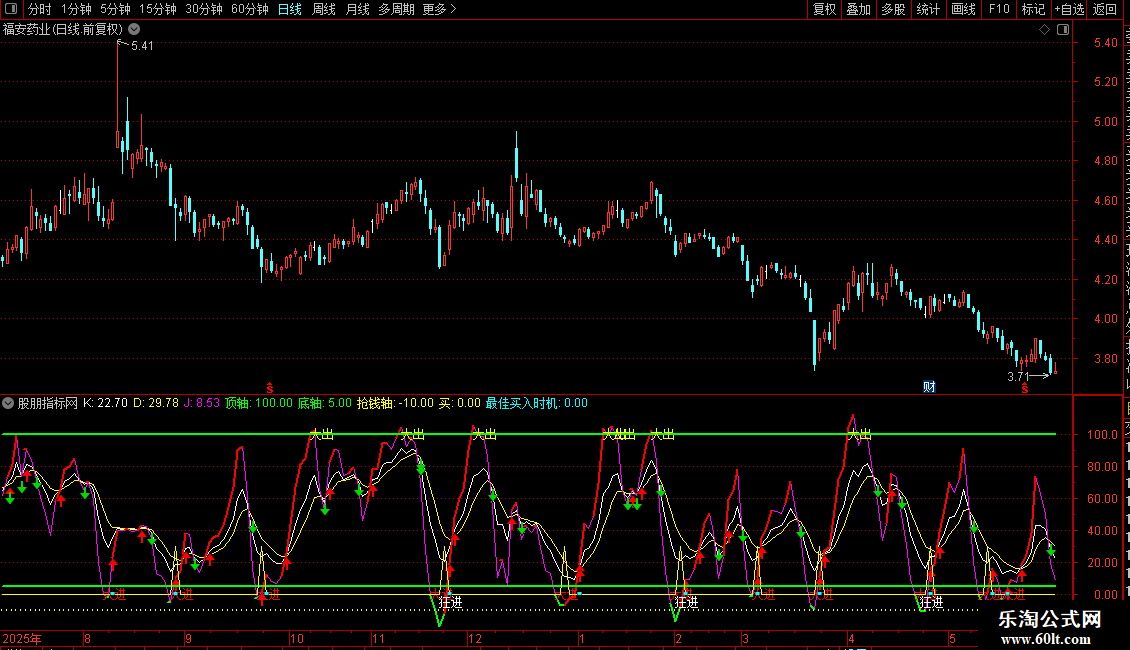Toggle the right sidebar panel icon
This screenshot has width=1130, height=650.
[x=1063, y=30]
